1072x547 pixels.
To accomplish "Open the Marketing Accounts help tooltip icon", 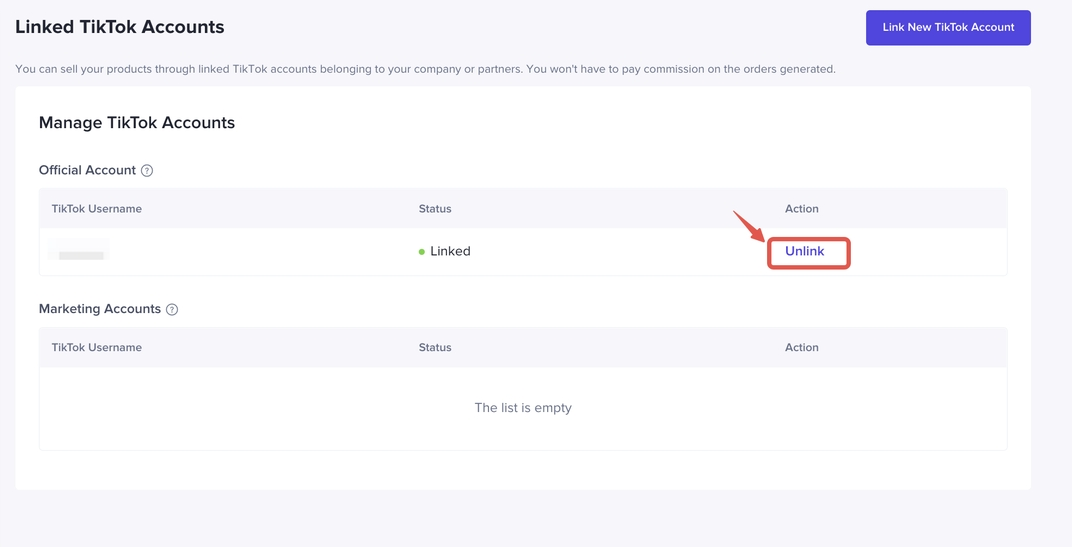I will coord(172,310).
